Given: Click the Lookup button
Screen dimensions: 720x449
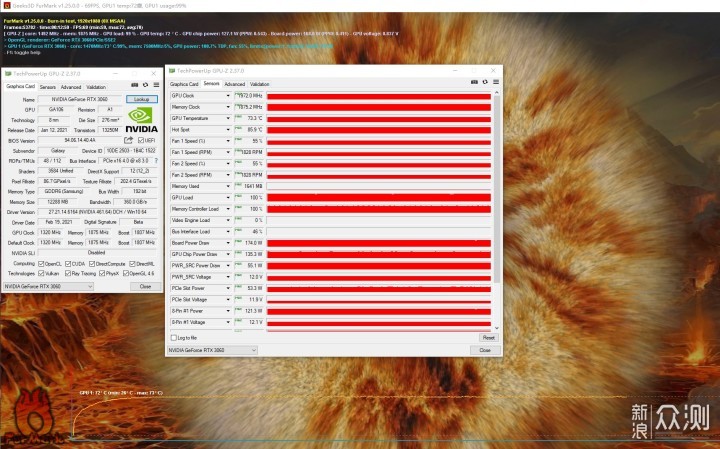Looking at the screenshot, I should coord(141,99).
